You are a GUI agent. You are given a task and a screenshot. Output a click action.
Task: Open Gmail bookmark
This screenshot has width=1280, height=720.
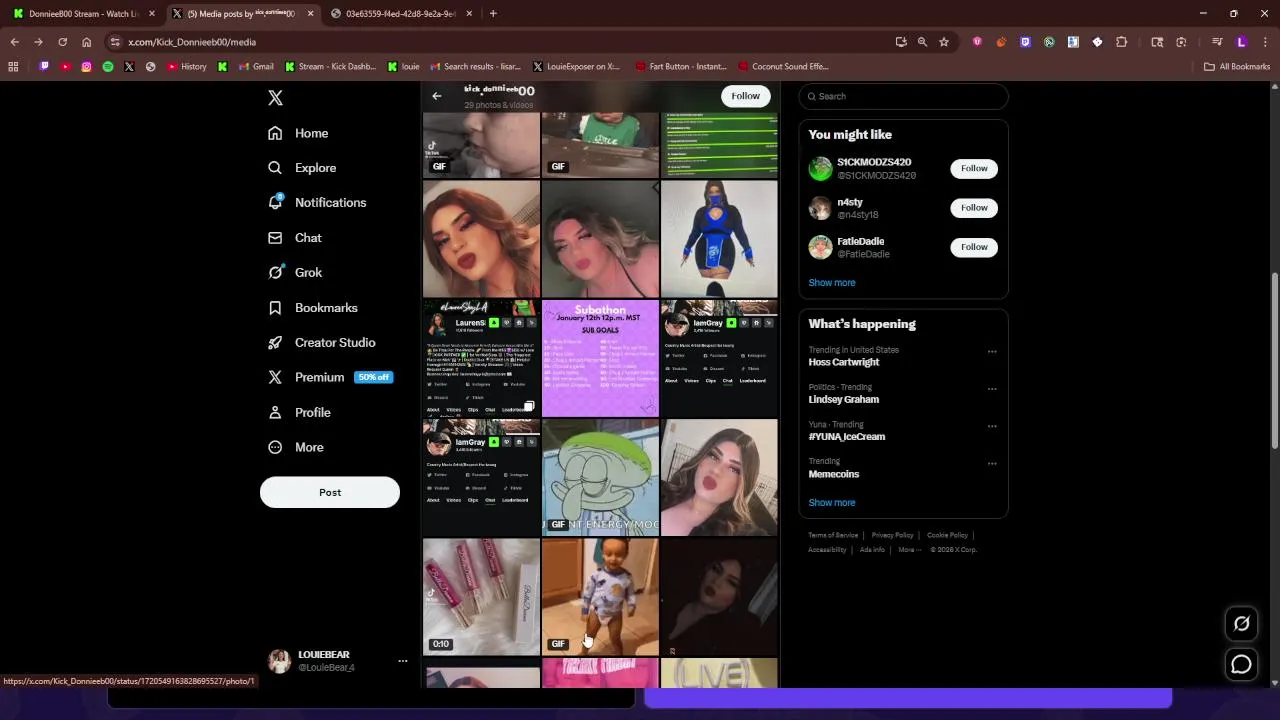[x=256, y=67]
